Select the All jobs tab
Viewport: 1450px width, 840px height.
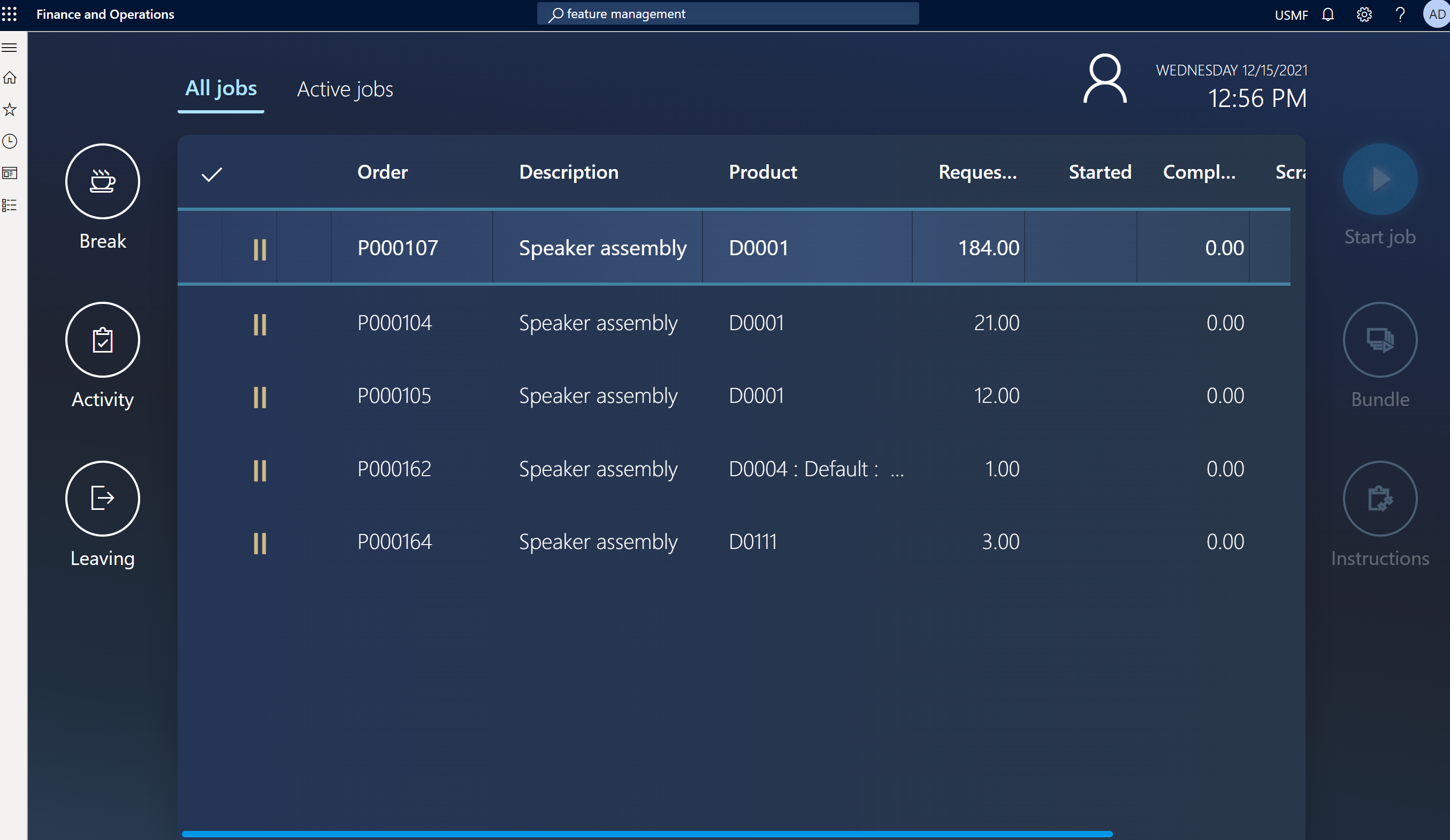click(x=220, y=89)
